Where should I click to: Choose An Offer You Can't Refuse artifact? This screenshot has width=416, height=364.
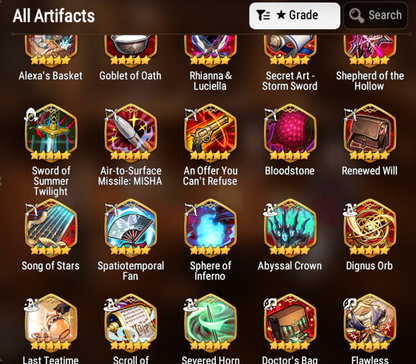[210, 133]
